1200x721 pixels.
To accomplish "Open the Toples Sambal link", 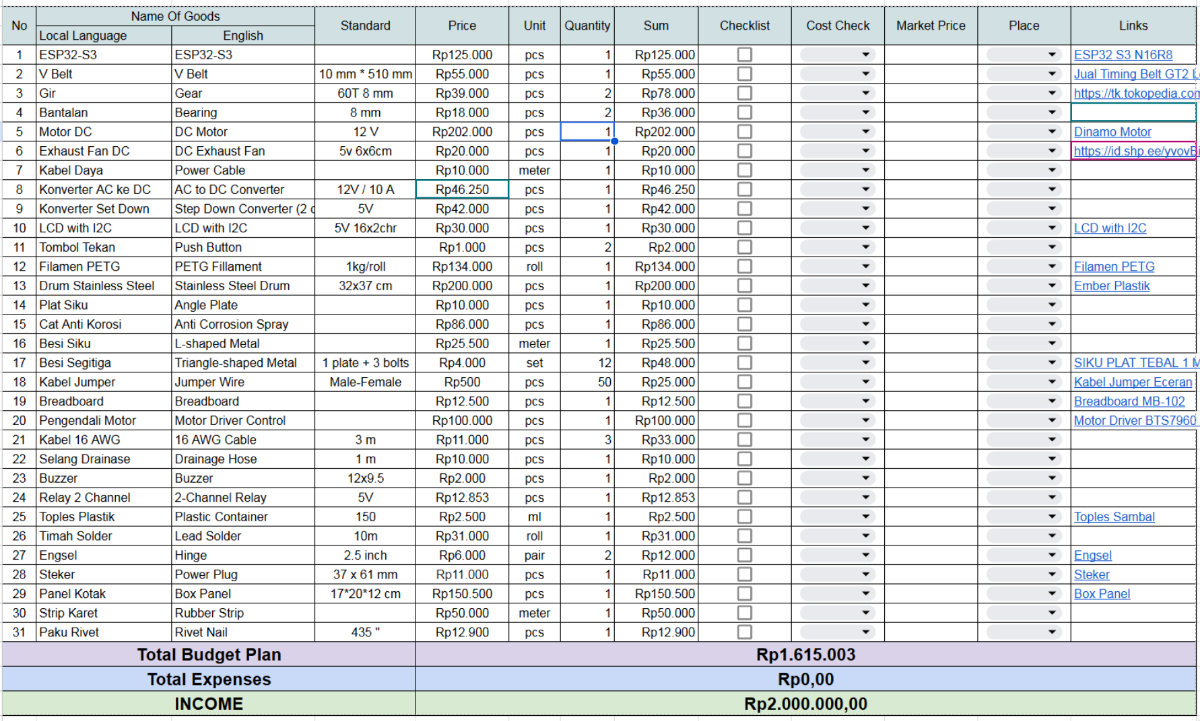I will click(x=1114, y=517).
